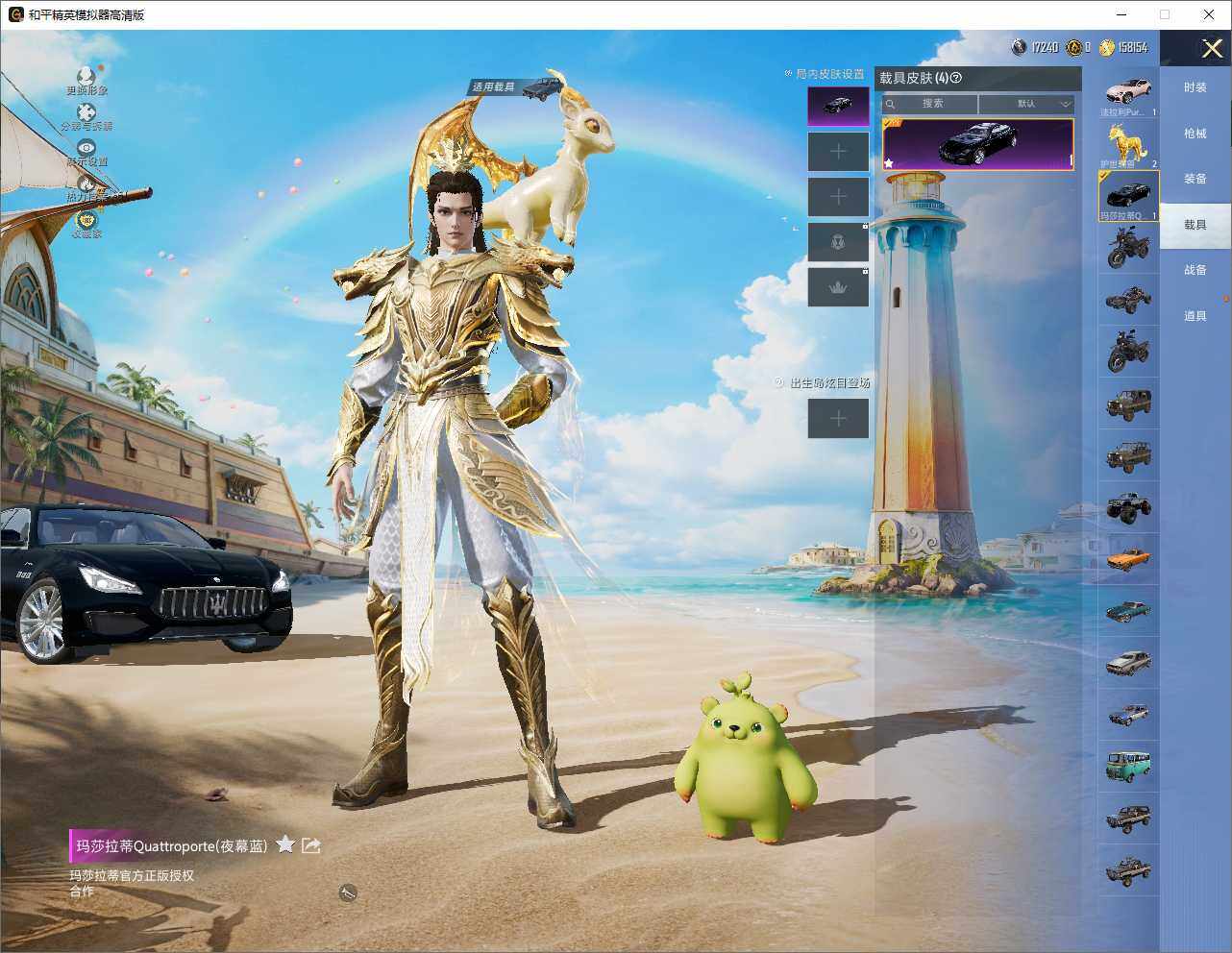Select the second motorcycle in vehicle list
1232x953 pixels.
click(x=1129, y=352)
